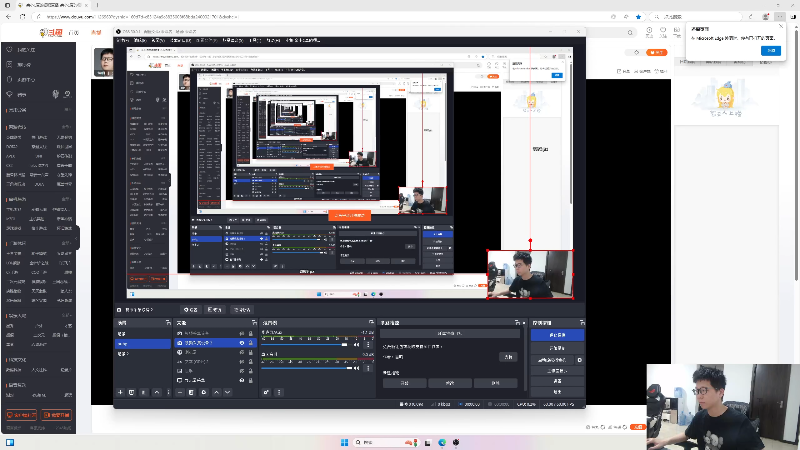
Task: Toggle visibility eye of highlighted source row
Action: click(242, 343)
